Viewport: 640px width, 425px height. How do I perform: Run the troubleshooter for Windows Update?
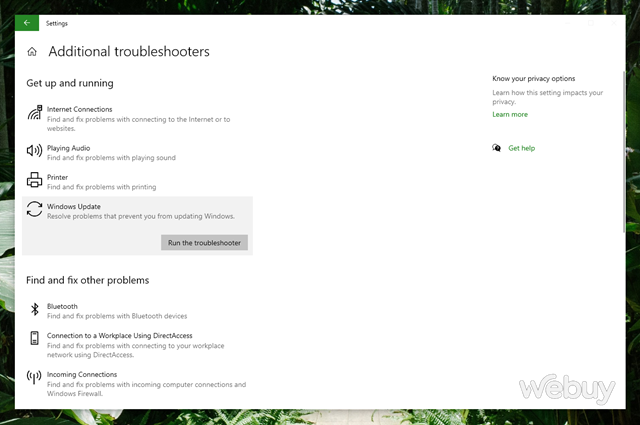[x=204, y=243]
